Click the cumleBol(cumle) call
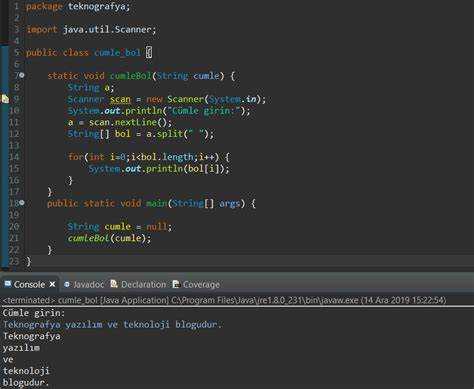Viewport: 474px width, 389px height. (x=109, y=238)
